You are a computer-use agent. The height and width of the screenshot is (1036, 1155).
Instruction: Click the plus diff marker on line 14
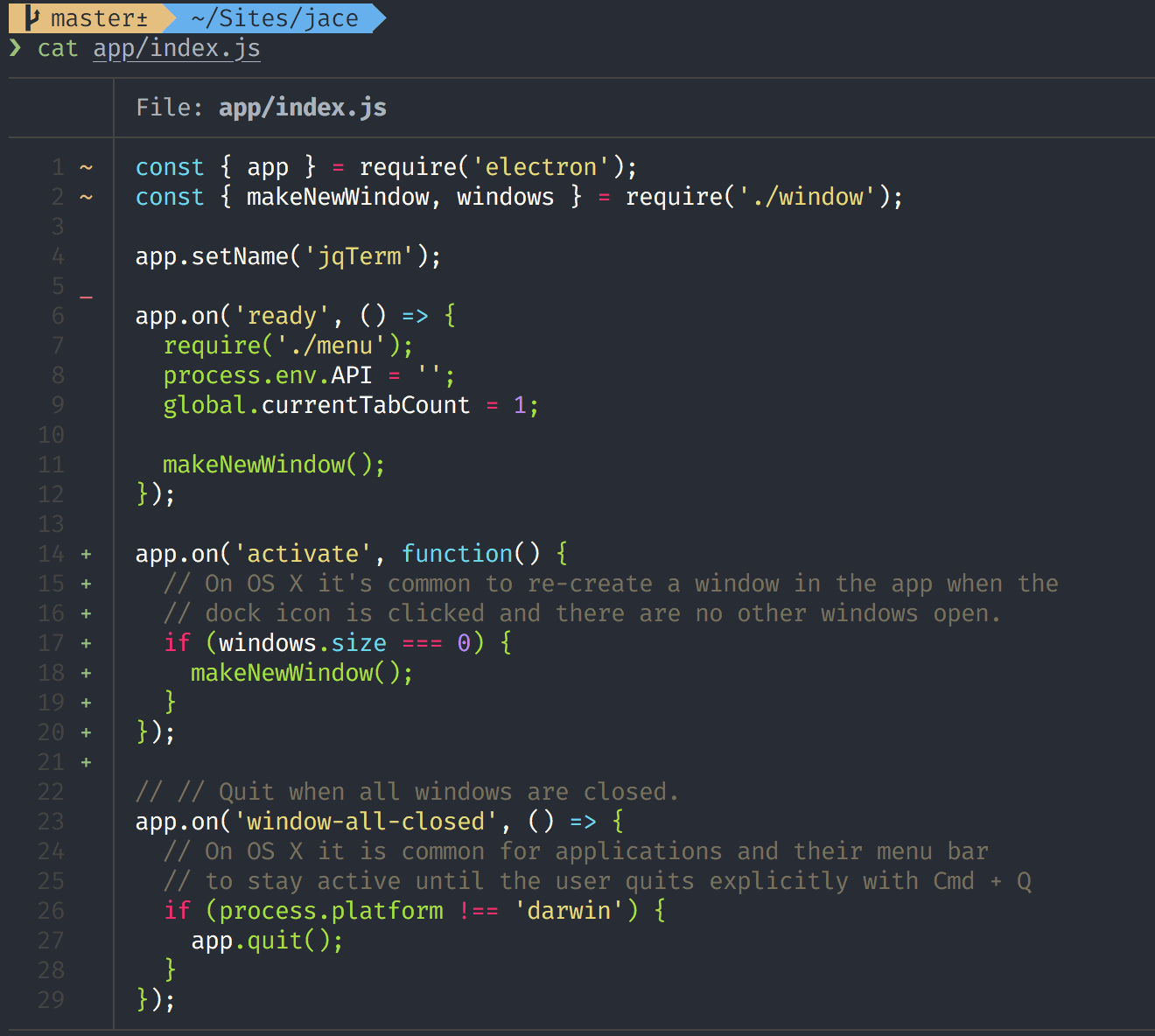pos(86,554)
